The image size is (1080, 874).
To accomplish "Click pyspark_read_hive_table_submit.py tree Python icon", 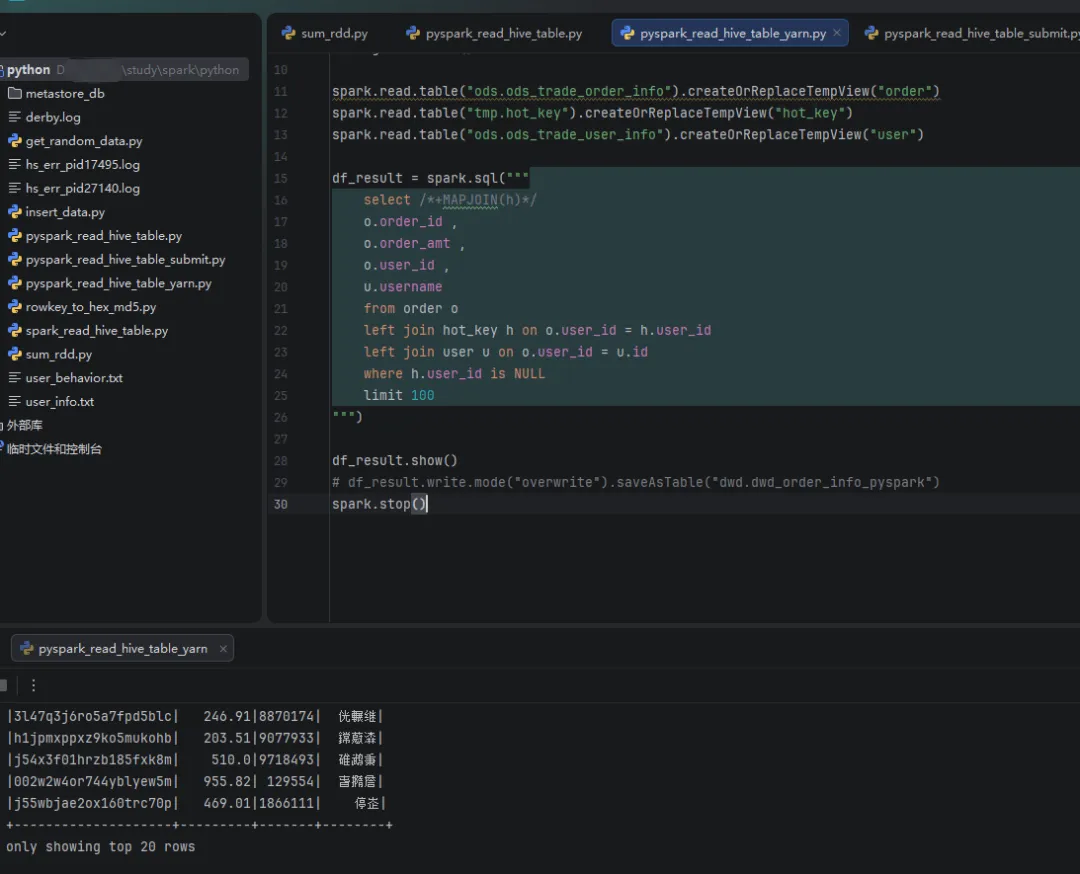I will click(14, 260).
